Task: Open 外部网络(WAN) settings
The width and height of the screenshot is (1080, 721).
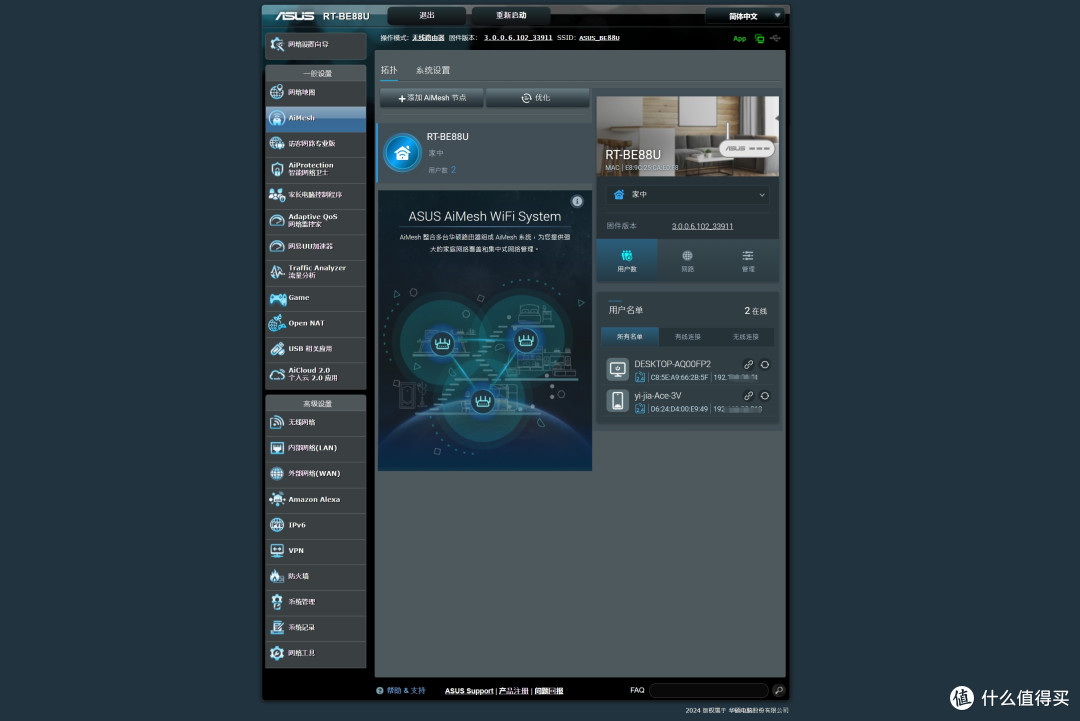Action: pyautogui.click(x=315, y=474)
